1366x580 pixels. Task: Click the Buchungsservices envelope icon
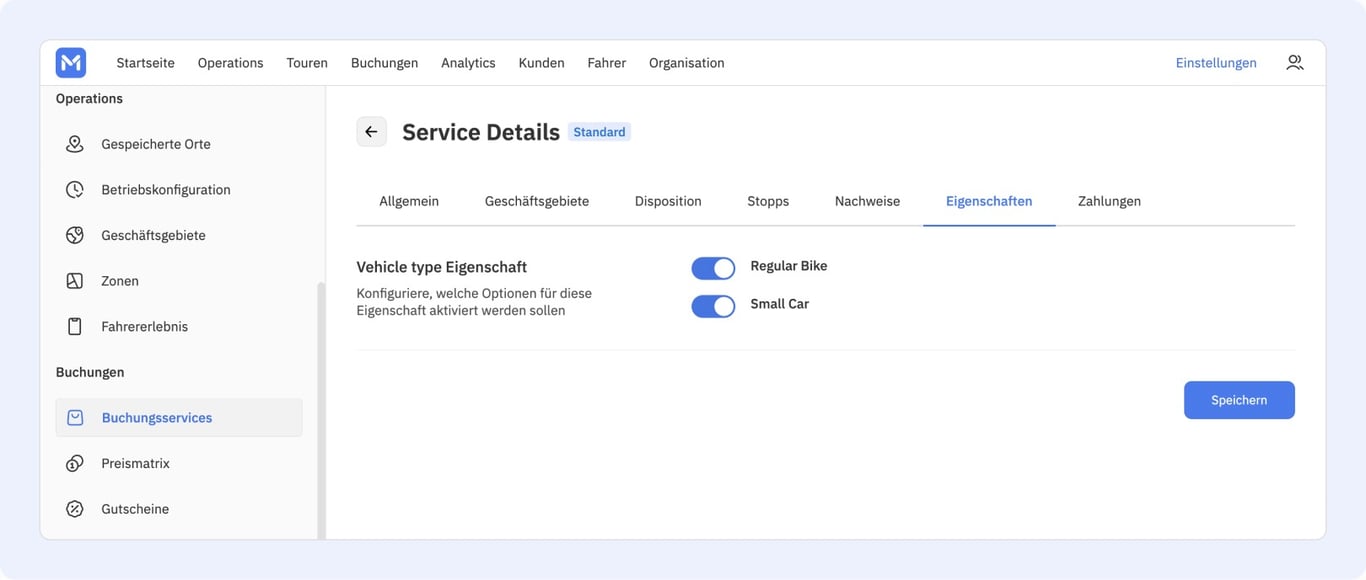coord(75,418)
